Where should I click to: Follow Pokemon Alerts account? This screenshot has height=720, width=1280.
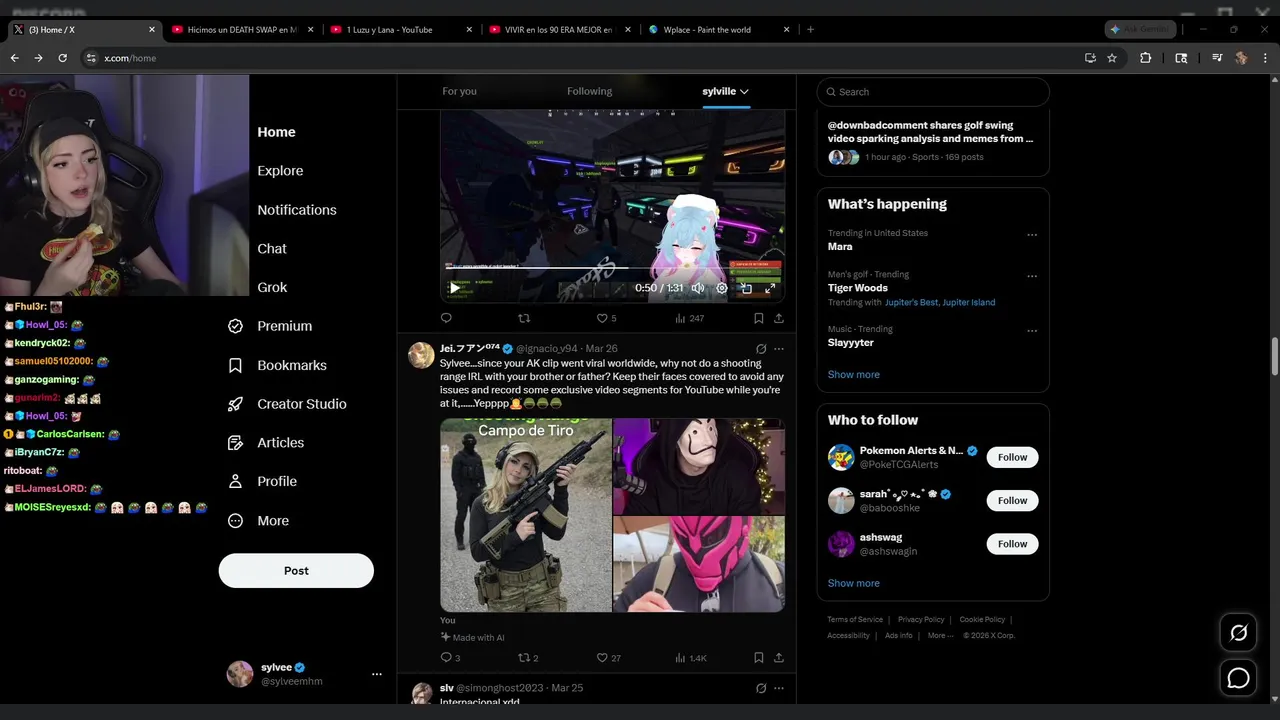[1012, 457]
